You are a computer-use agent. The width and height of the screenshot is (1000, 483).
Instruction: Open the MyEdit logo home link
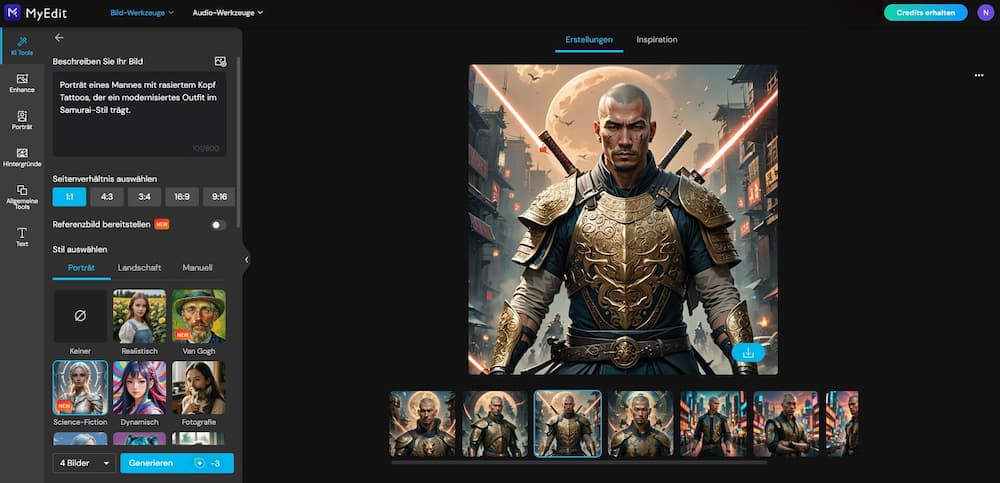tap(36, 13)
